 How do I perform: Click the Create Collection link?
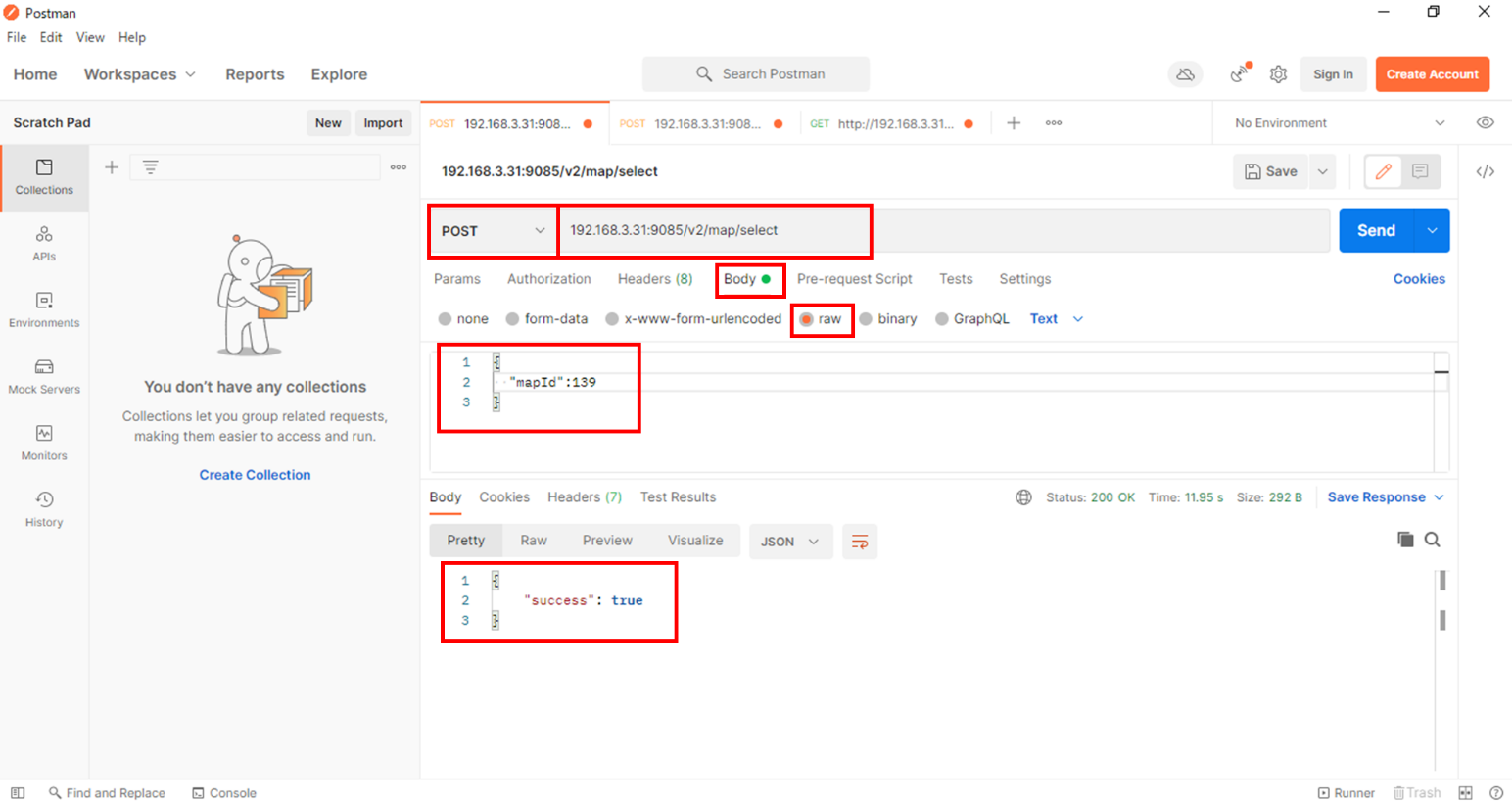click(255, 475)
